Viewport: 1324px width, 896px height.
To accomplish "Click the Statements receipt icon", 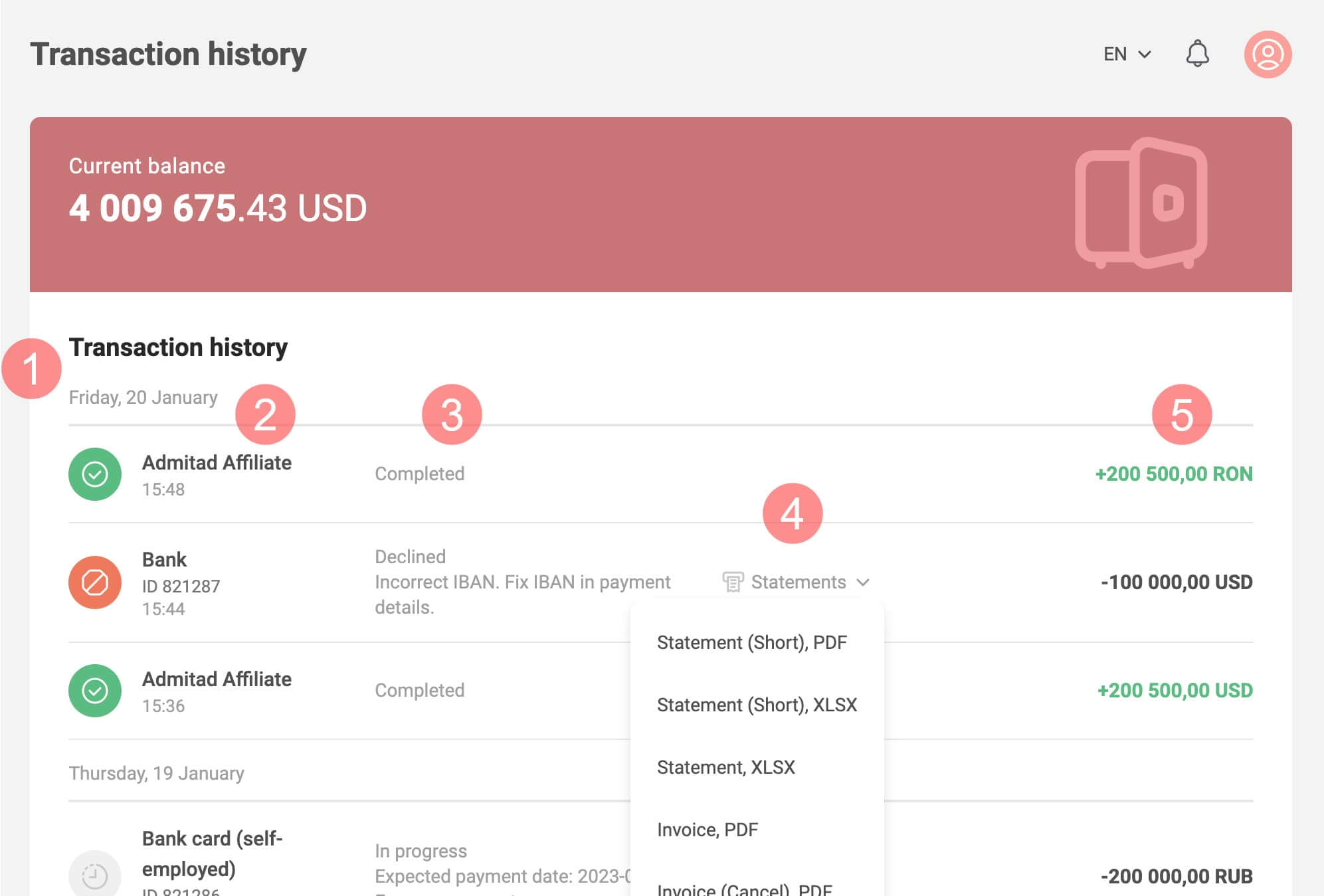I will click(x=732, y=582).
